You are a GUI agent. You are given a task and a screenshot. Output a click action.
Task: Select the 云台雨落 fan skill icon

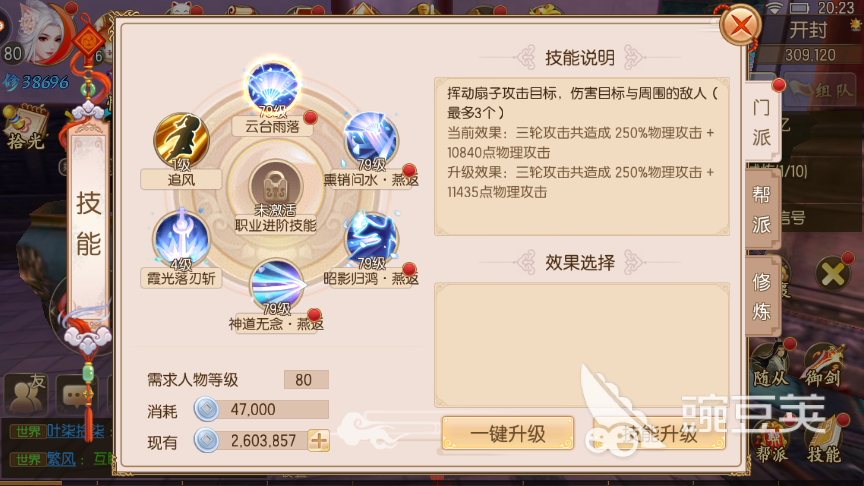point(273,88)
